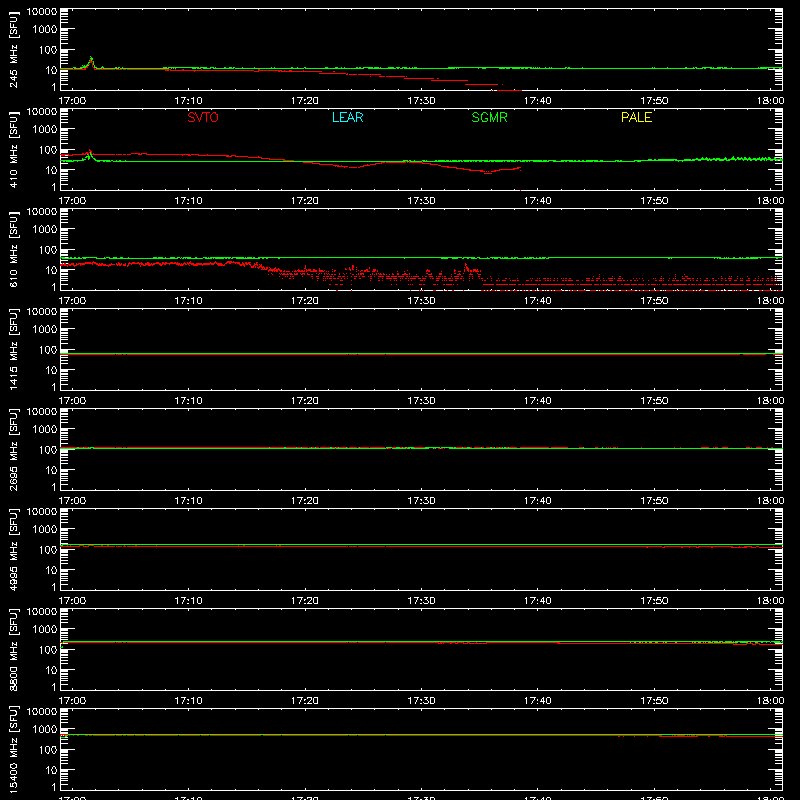Click 17:10 time label under the 245 MHz plot
800x800 pixels.
tap(188, 101)
